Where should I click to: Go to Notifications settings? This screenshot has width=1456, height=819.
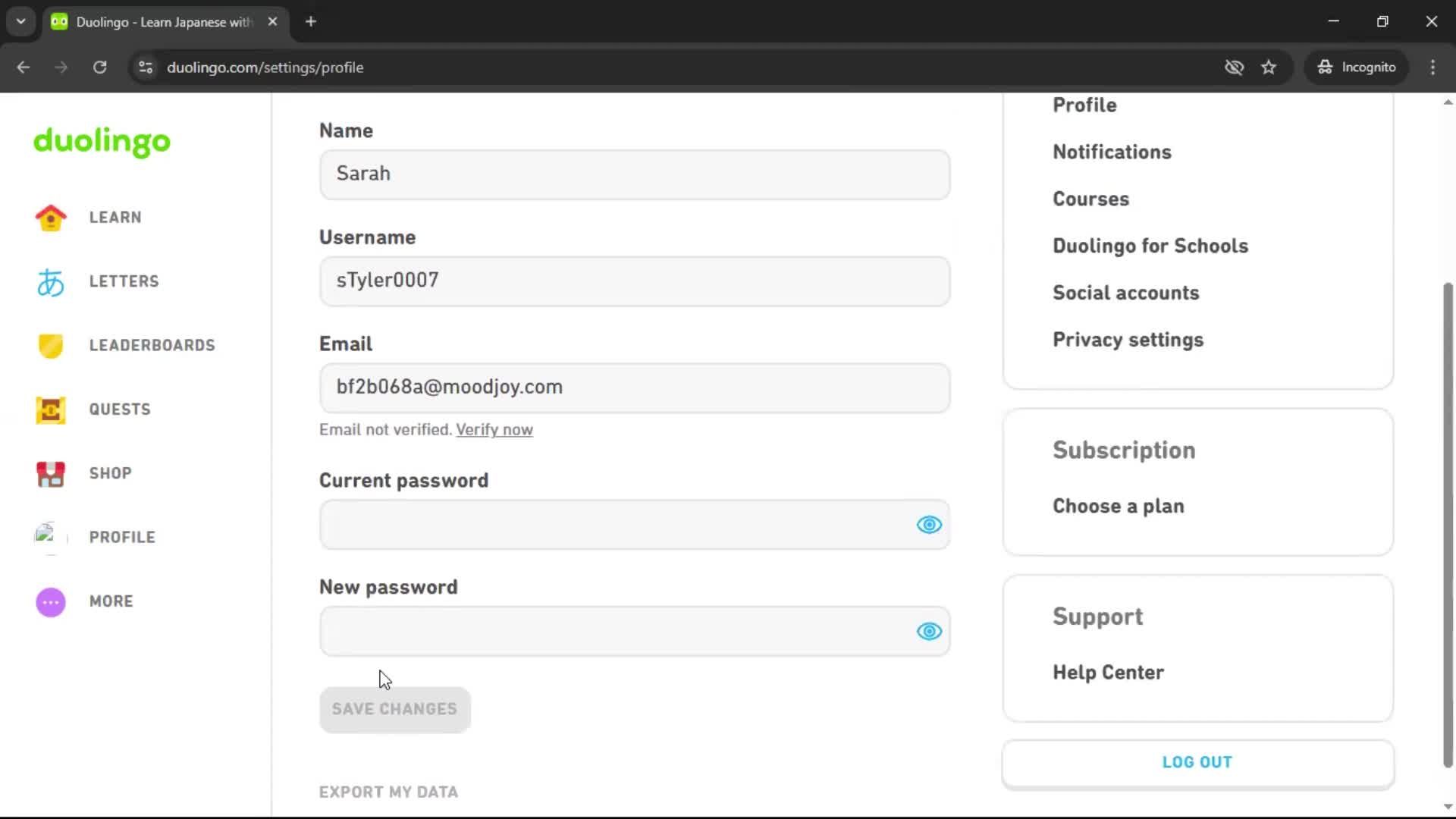point(1112,152)
